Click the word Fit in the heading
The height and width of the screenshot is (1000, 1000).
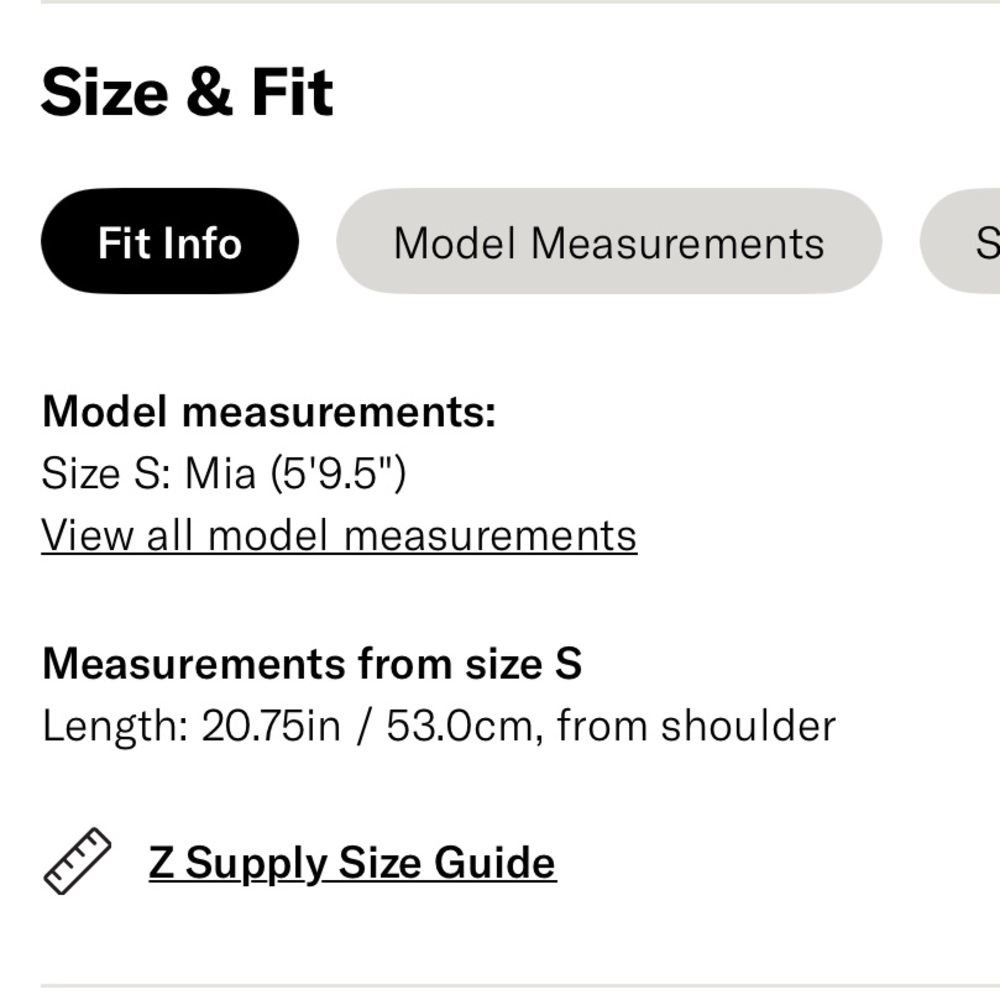click(293, 92)
